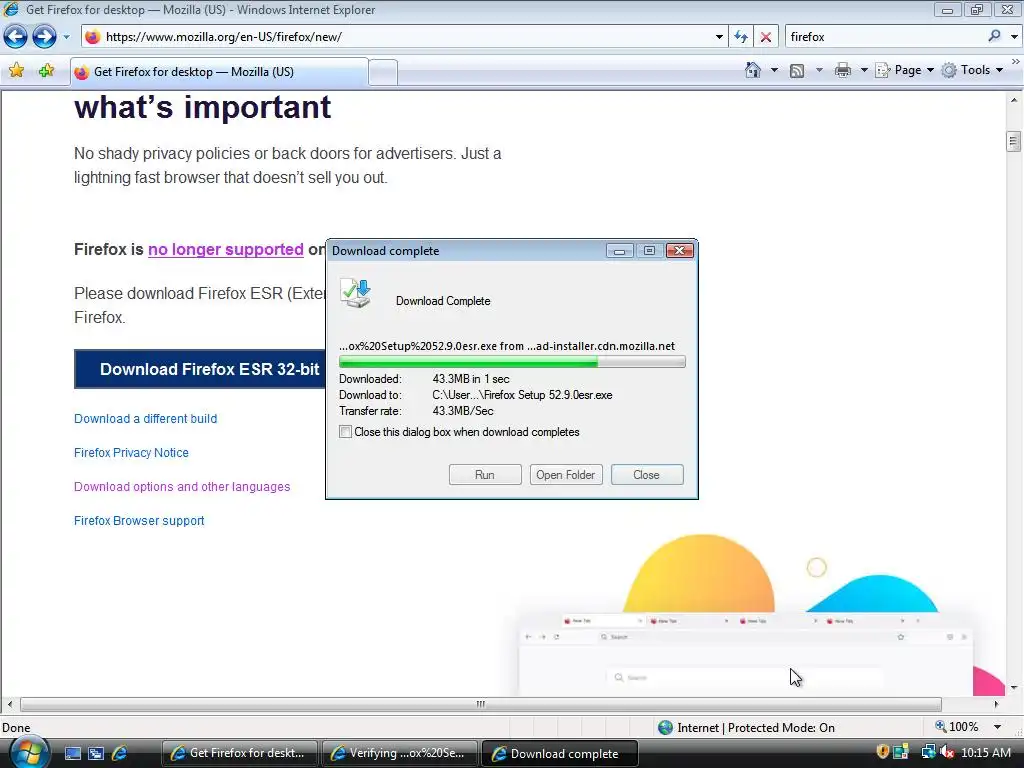The height and width of the screenshot is (768, 1024).
Task: Expand the Feeds dropdown arrow
Action: click(x=819, y=70)
